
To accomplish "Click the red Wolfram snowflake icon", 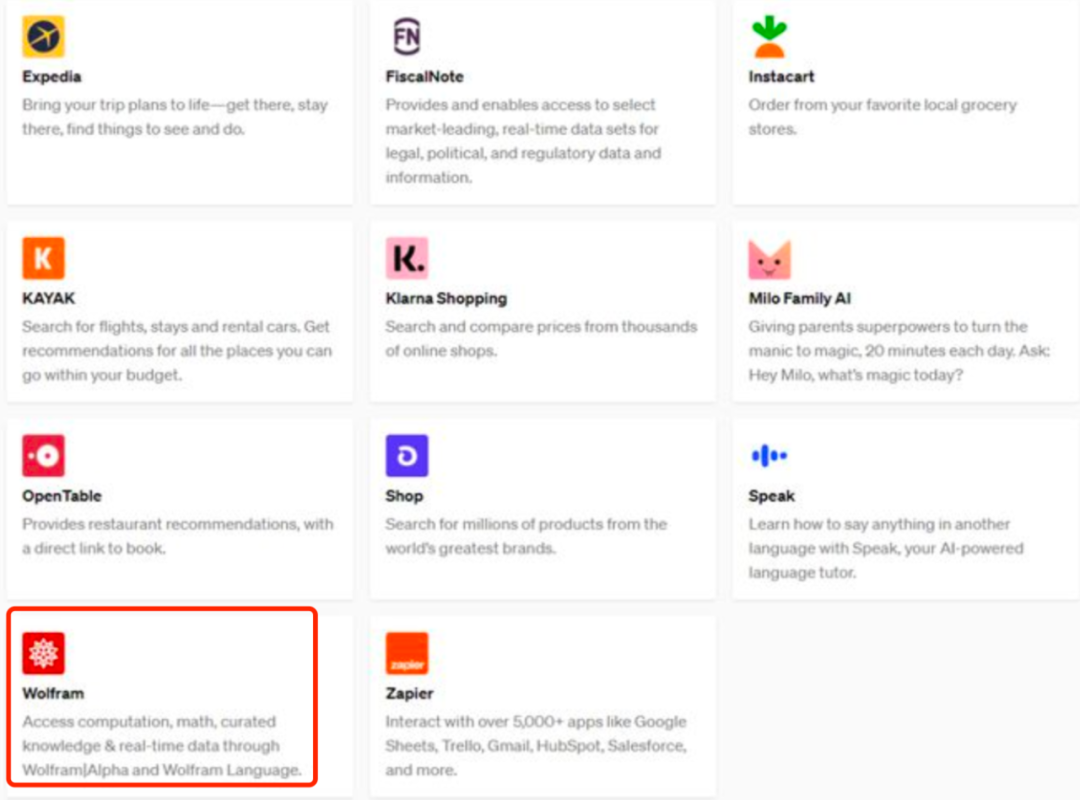I will 43,653.
